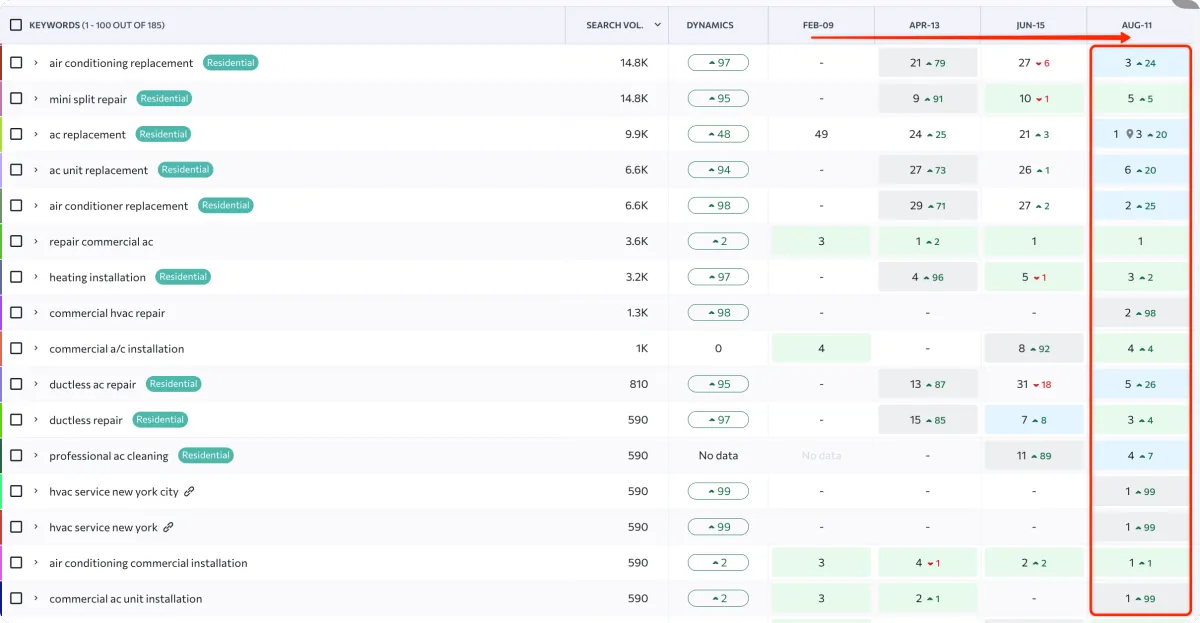
Task: Check the 'ac unit replacement' checkbox
Action: coord(16,170)
